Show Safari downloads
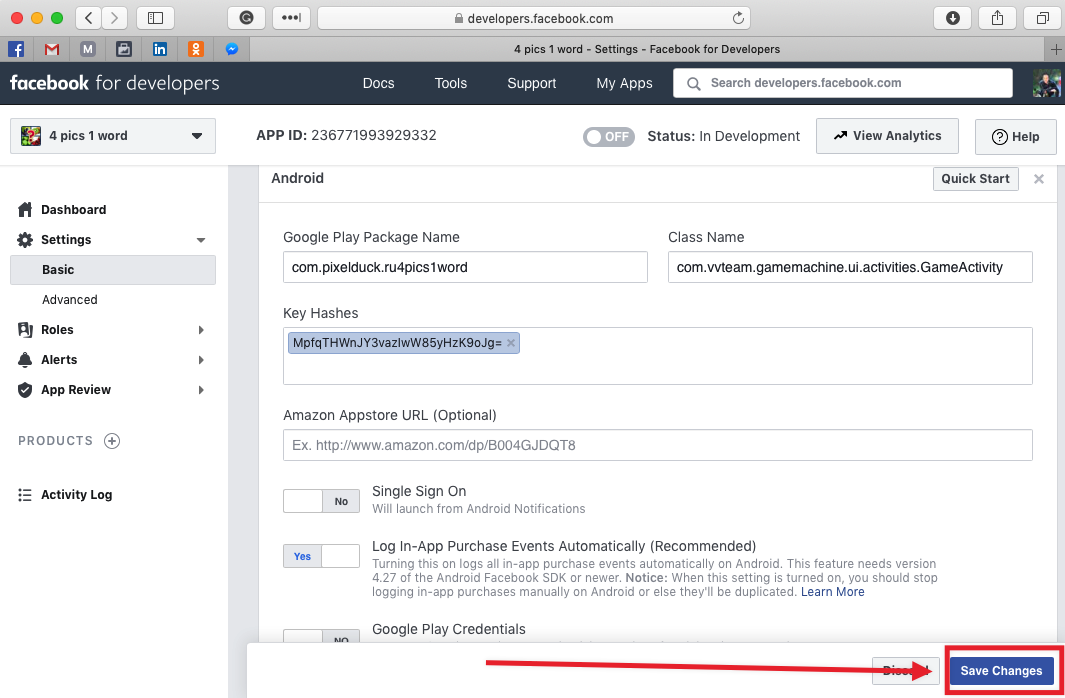 coord(952,18)
